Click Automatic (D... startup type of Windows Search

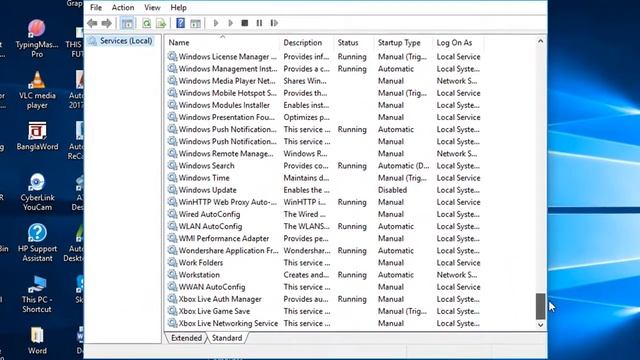(404, 166)
